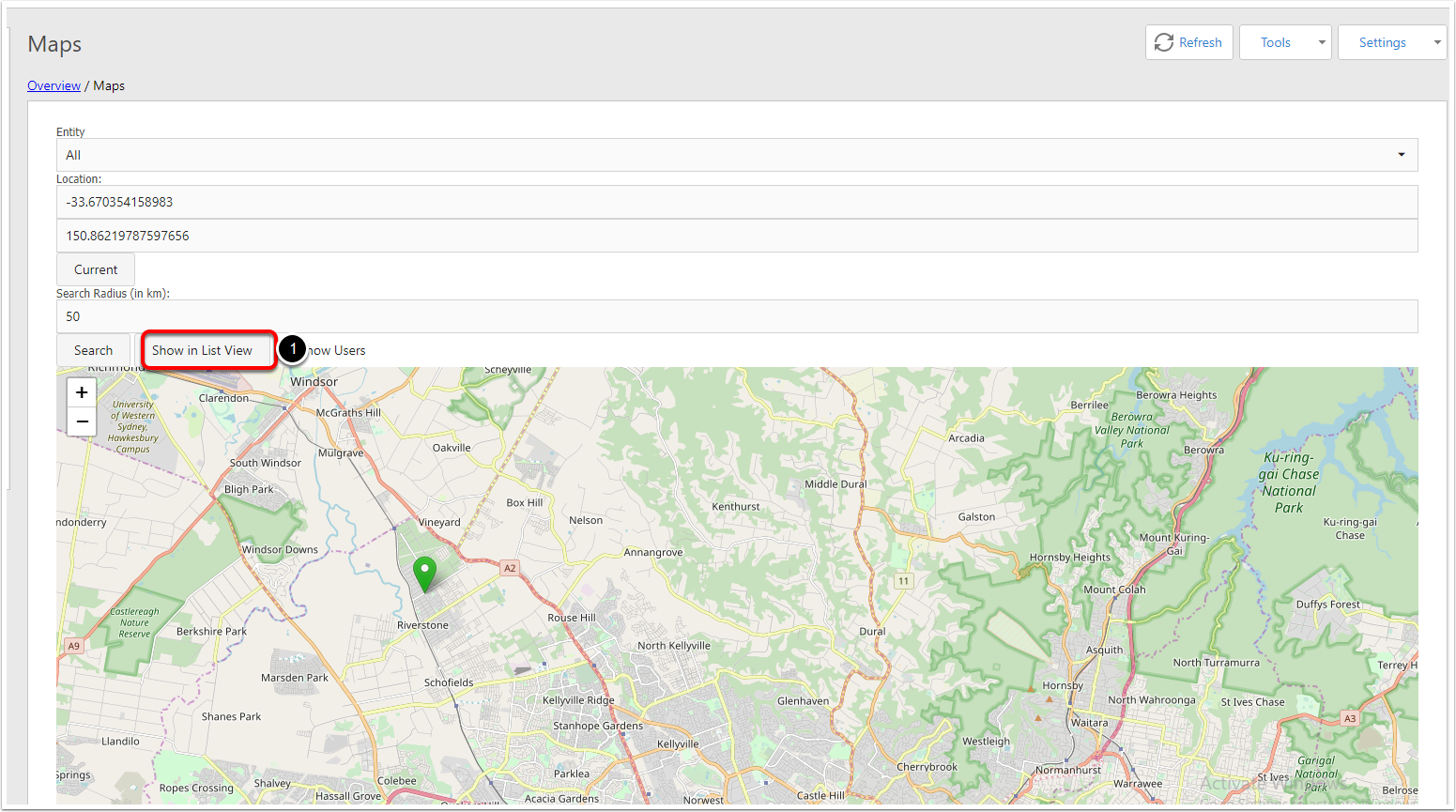Open the Tools dropdown
Viewport: 1456px width, 812px height.
pos(1285,42)
